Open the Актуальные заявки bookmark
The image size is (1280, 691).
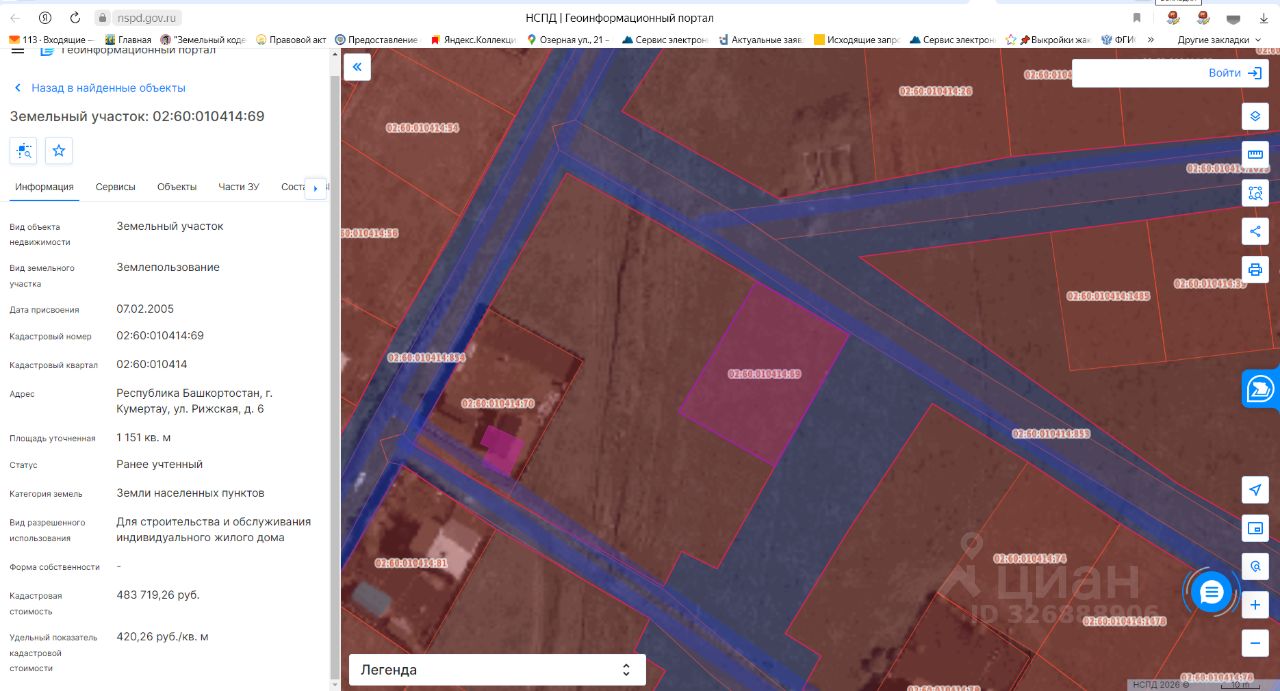click(760, 40)
